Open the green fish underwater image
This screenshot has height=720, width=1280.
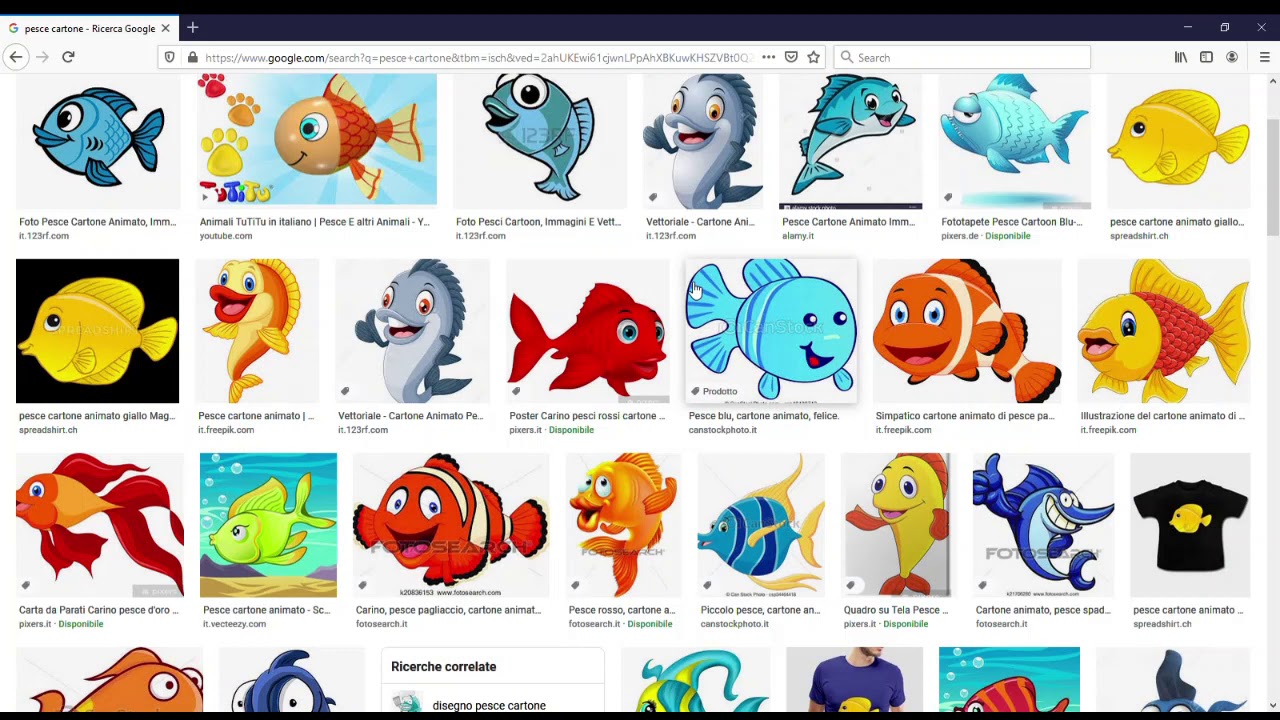268,525
